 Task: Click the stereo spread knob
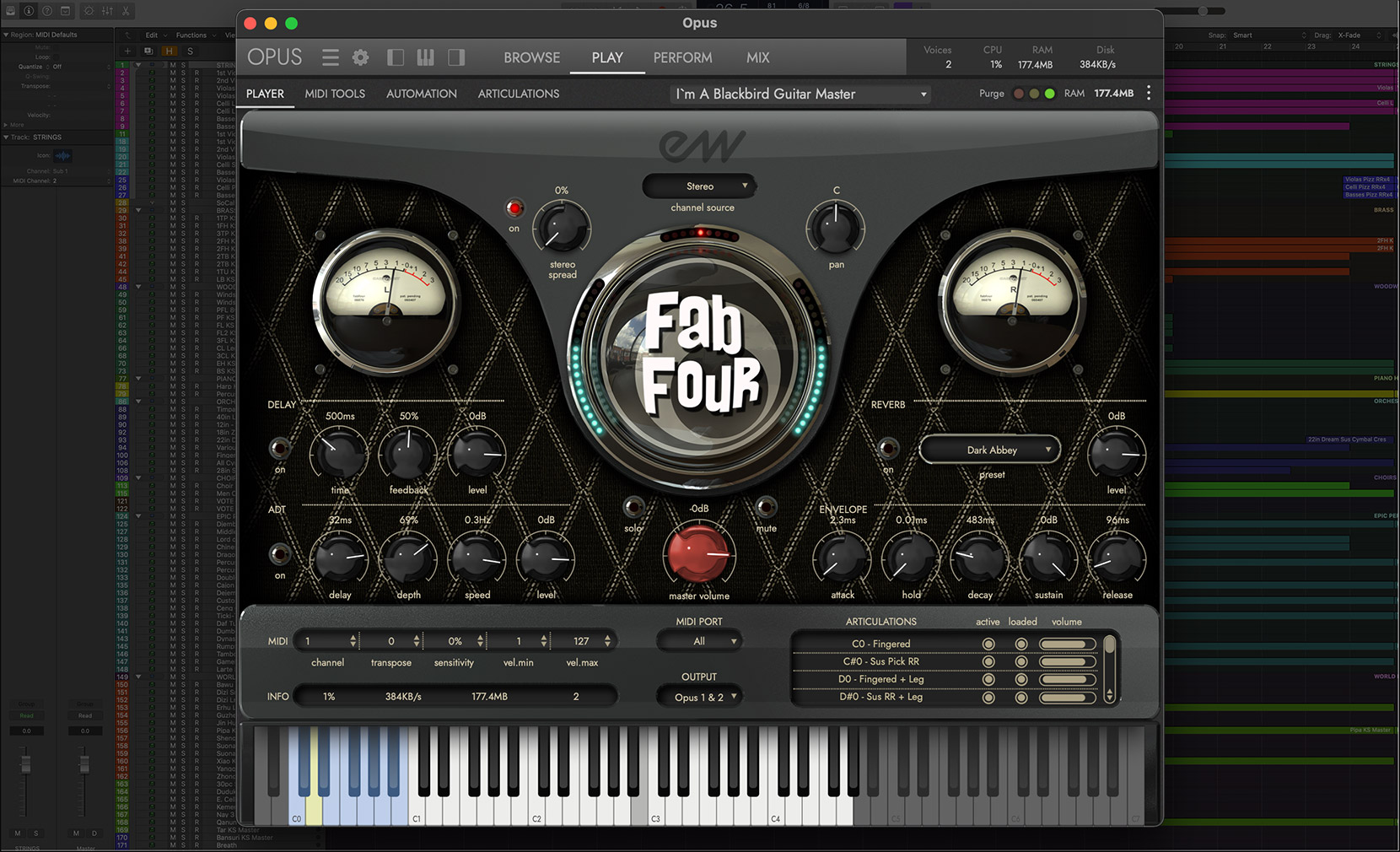(562, 228)
